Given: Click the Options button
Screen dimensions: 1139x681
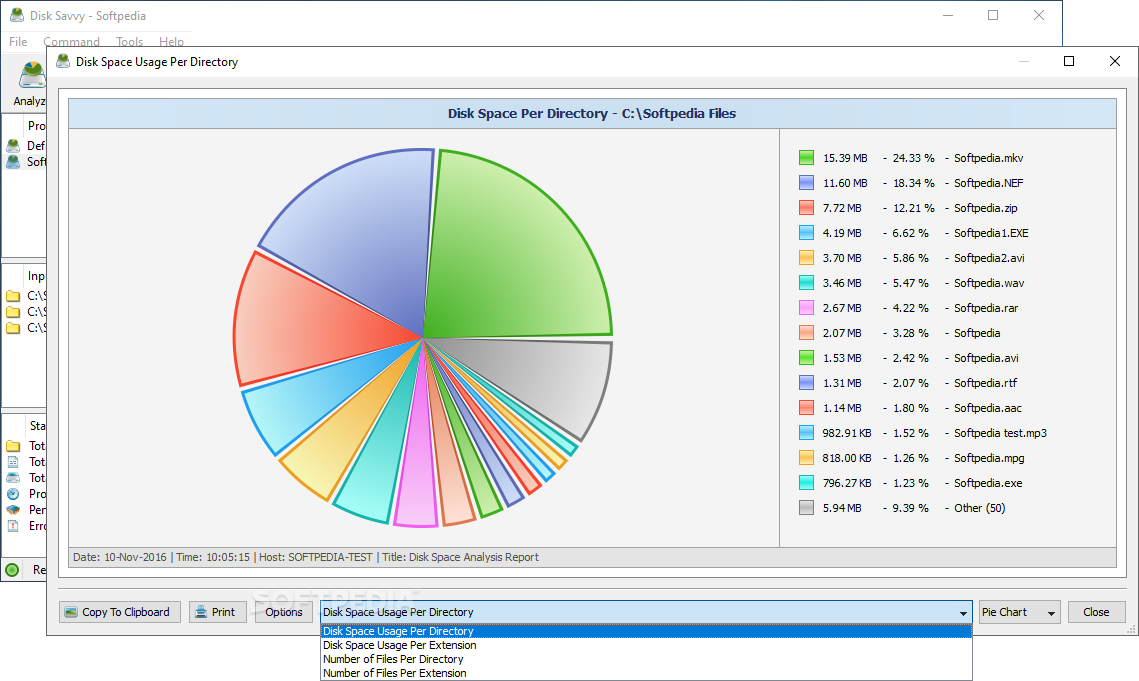Looking at the screenshot, I should point(284,612).
